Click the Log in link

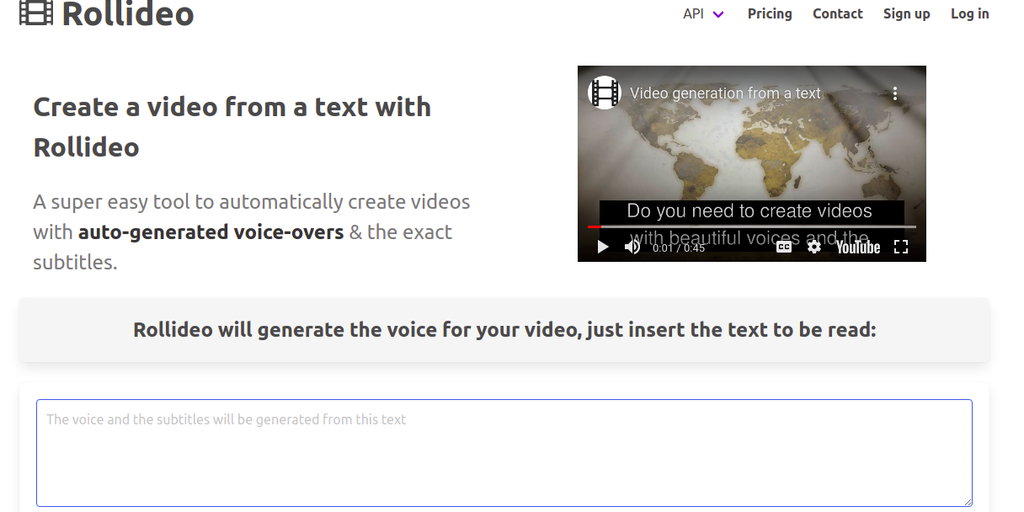969,14
